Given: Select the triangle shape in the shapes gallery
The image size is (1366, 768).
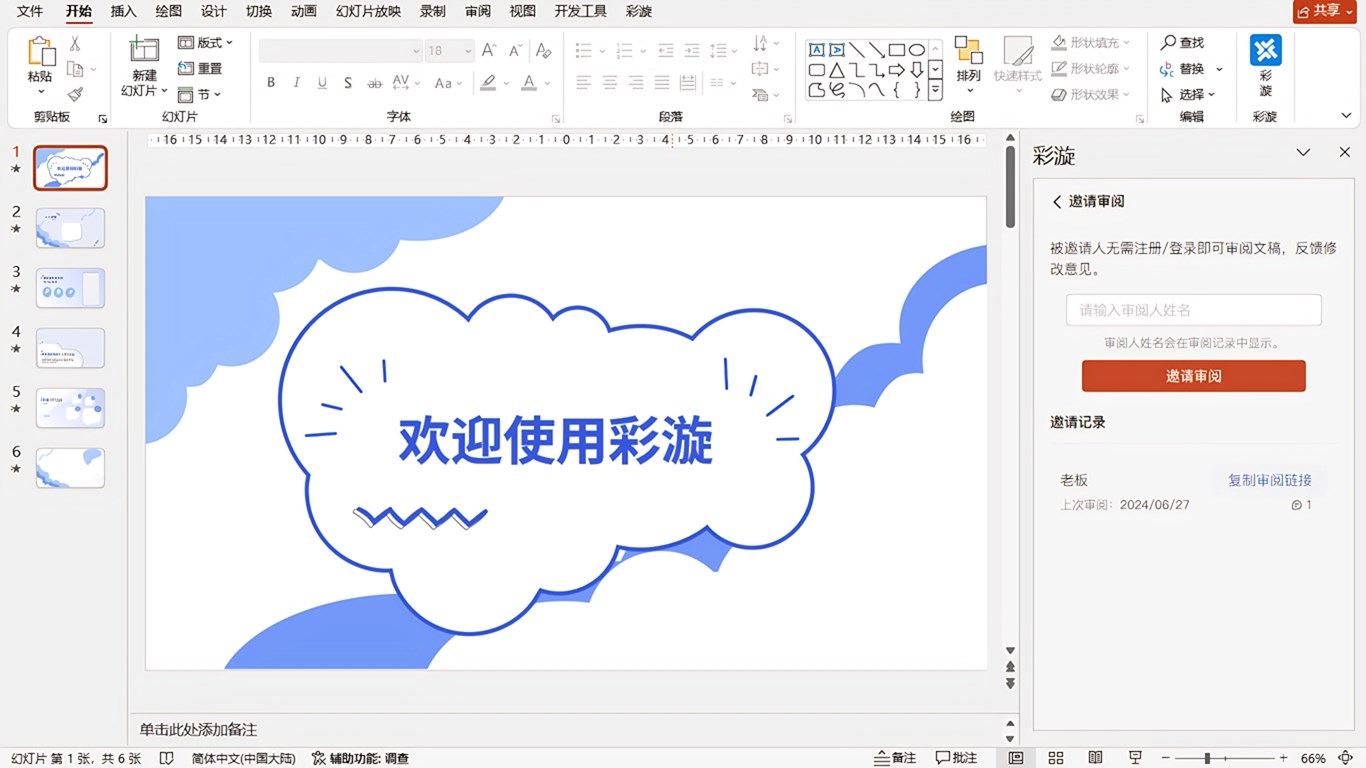Looking at the screenshot, I should (836, 70).
